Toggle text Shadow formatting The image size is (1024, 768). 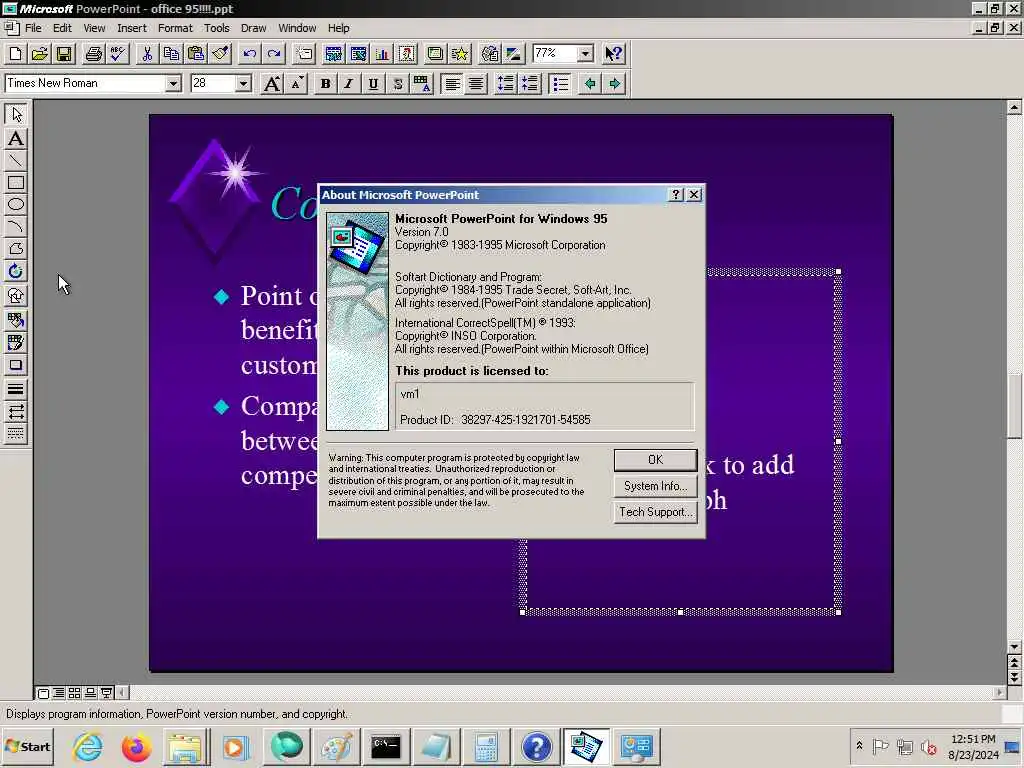point(398,84)
